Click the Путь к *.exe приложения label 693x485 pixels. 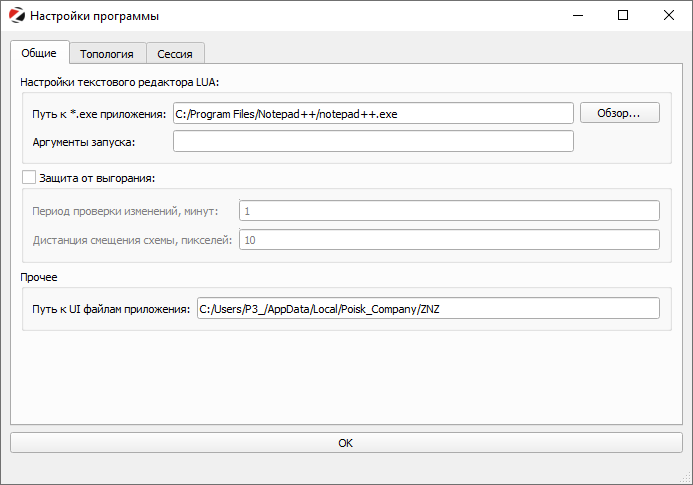pyautogui.click(x=99, y=113)
